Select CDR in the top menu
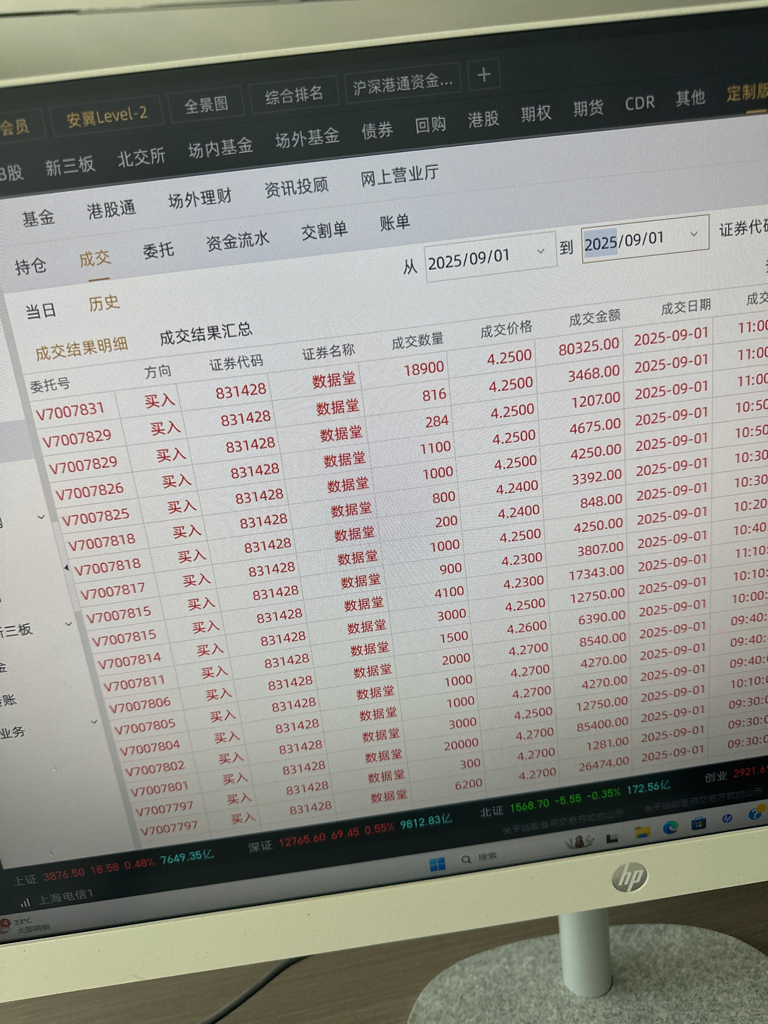Screen dimensions: 768x1024 click(x=639, y=103)
